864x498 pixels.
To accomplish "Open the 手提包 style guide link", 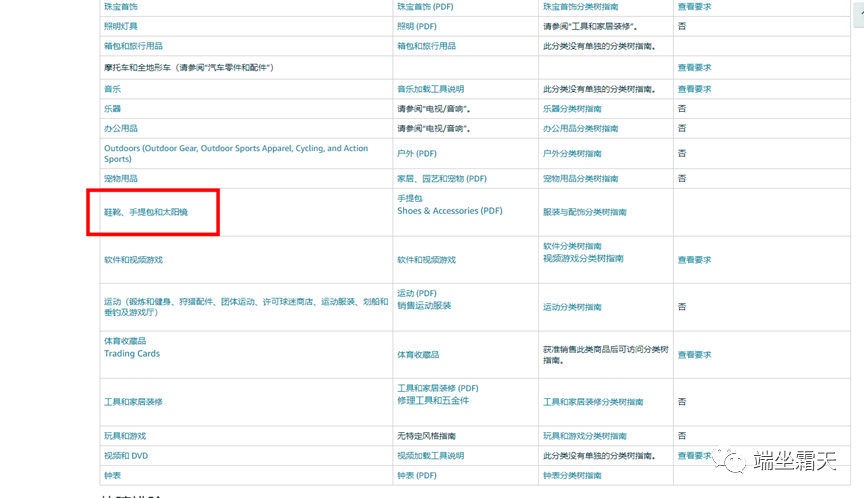I will click(x=410, y=198).
